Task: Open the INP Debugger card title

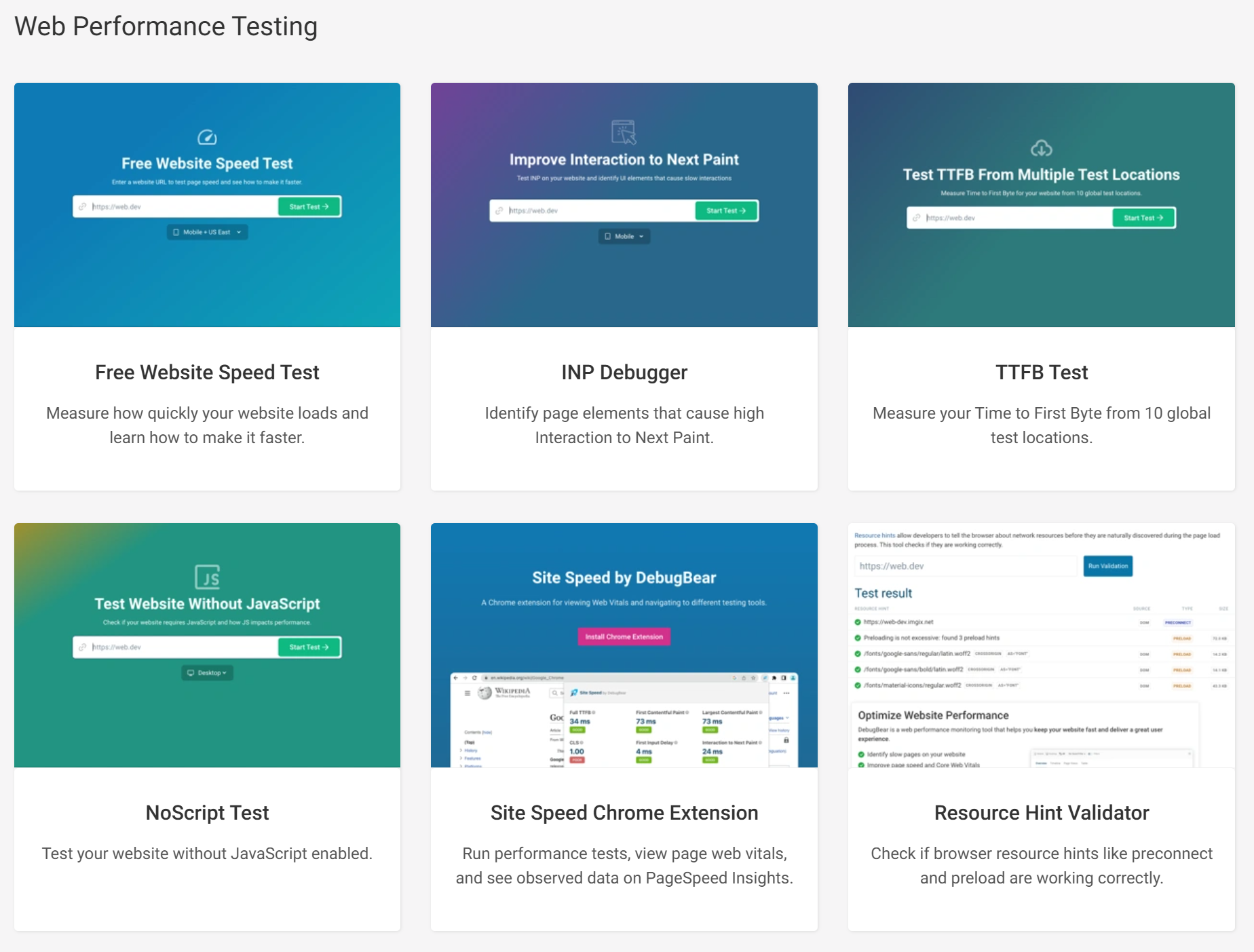Action: coord(624,373)
